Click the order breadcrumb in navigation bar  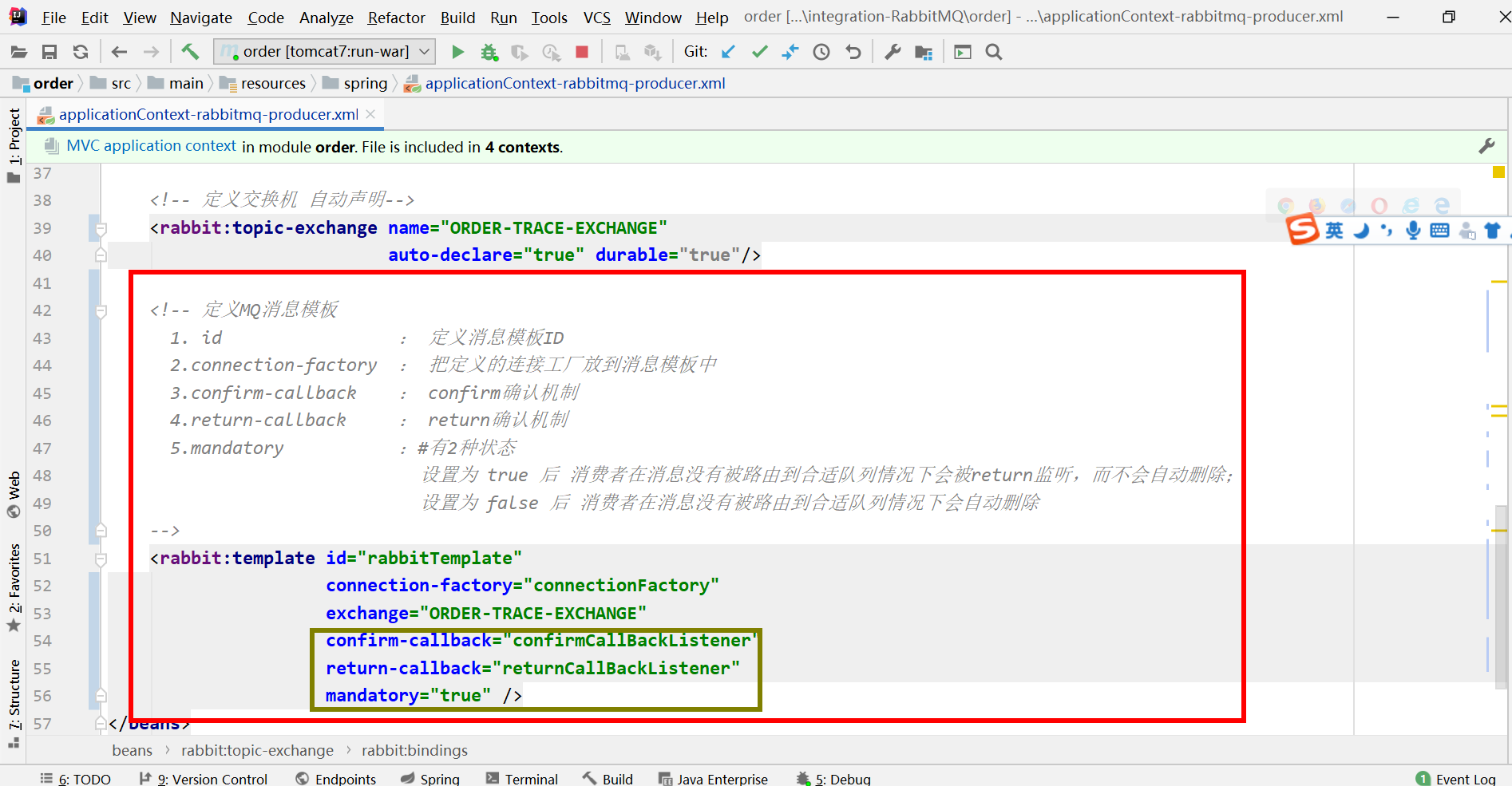coord(45,83)
